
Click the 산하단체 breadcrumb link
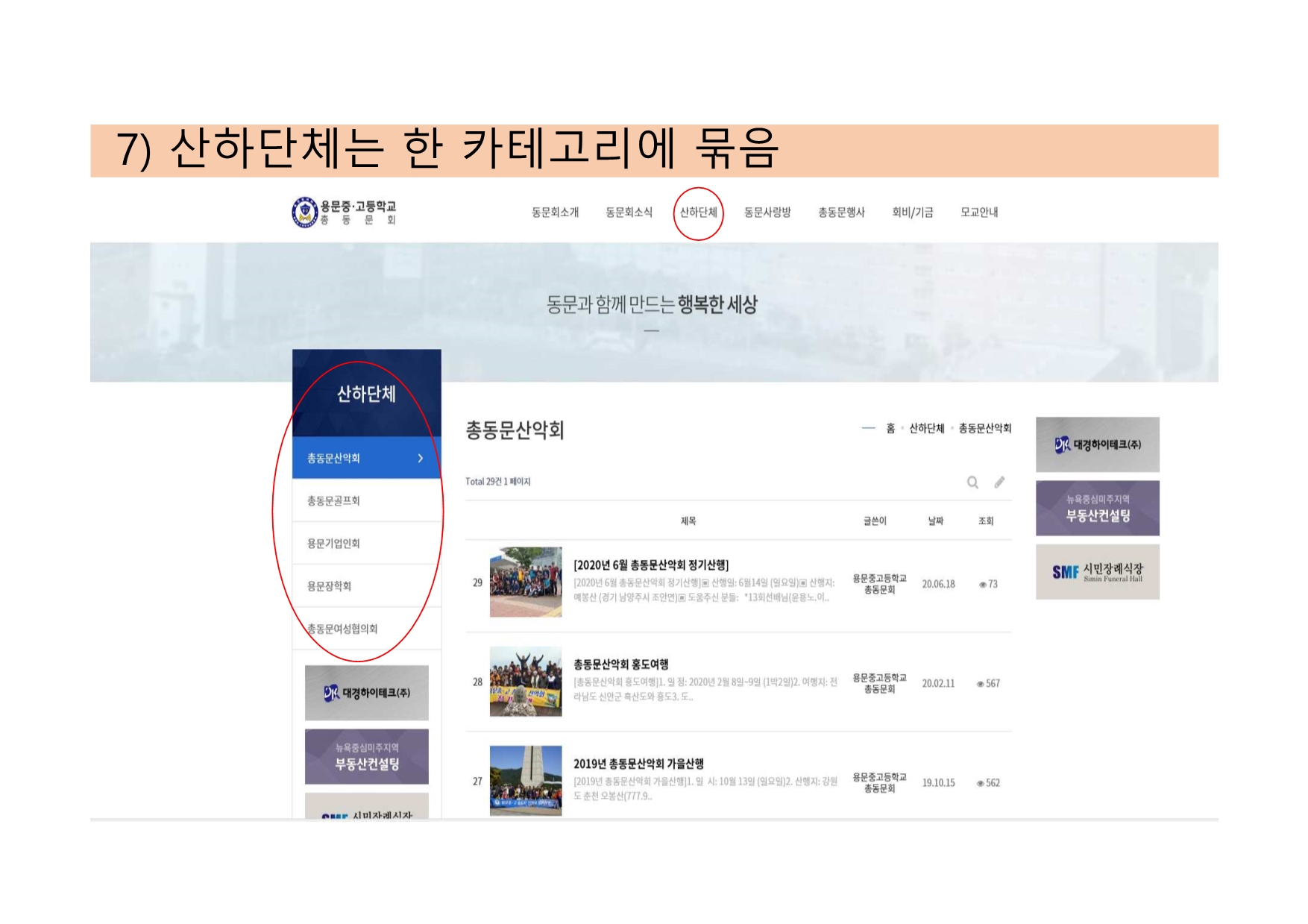[x=927, y=428]
